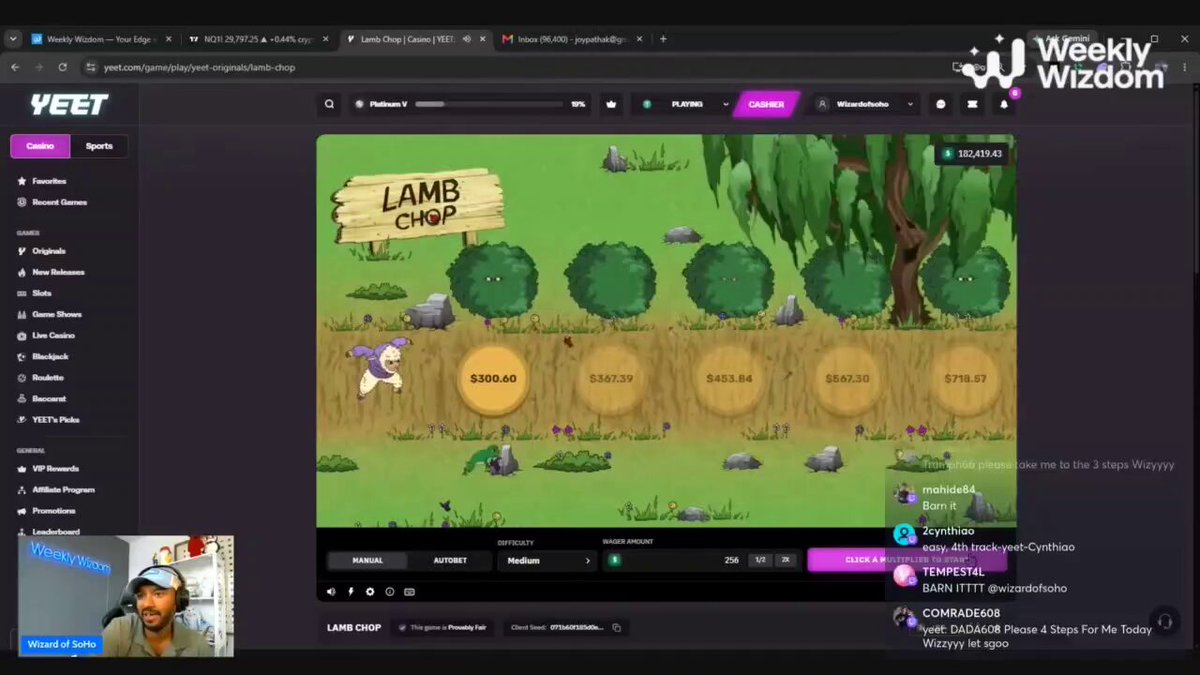
Task: Open the notifications bell icon
Action: [x=1004, y=104]
